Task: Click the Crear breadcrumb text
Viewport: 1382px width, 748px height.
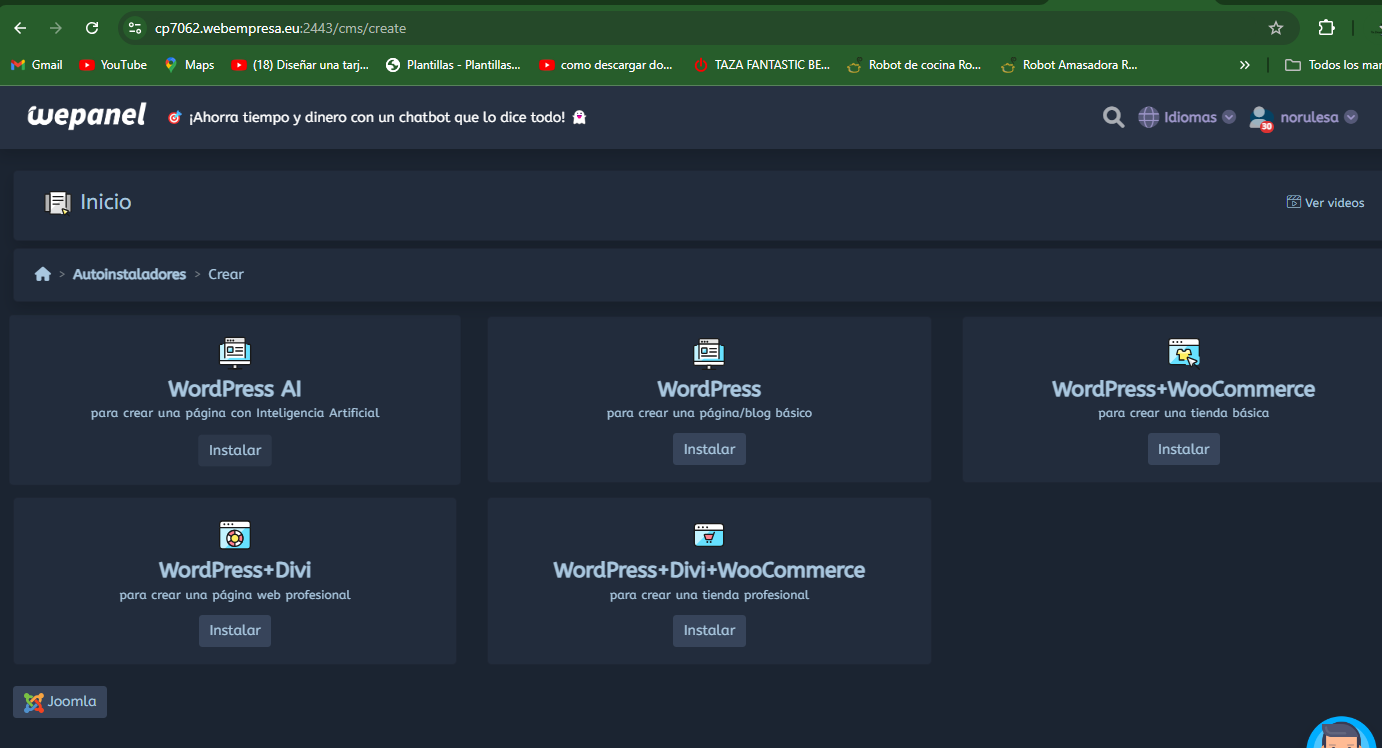Action: click(226, 274)
